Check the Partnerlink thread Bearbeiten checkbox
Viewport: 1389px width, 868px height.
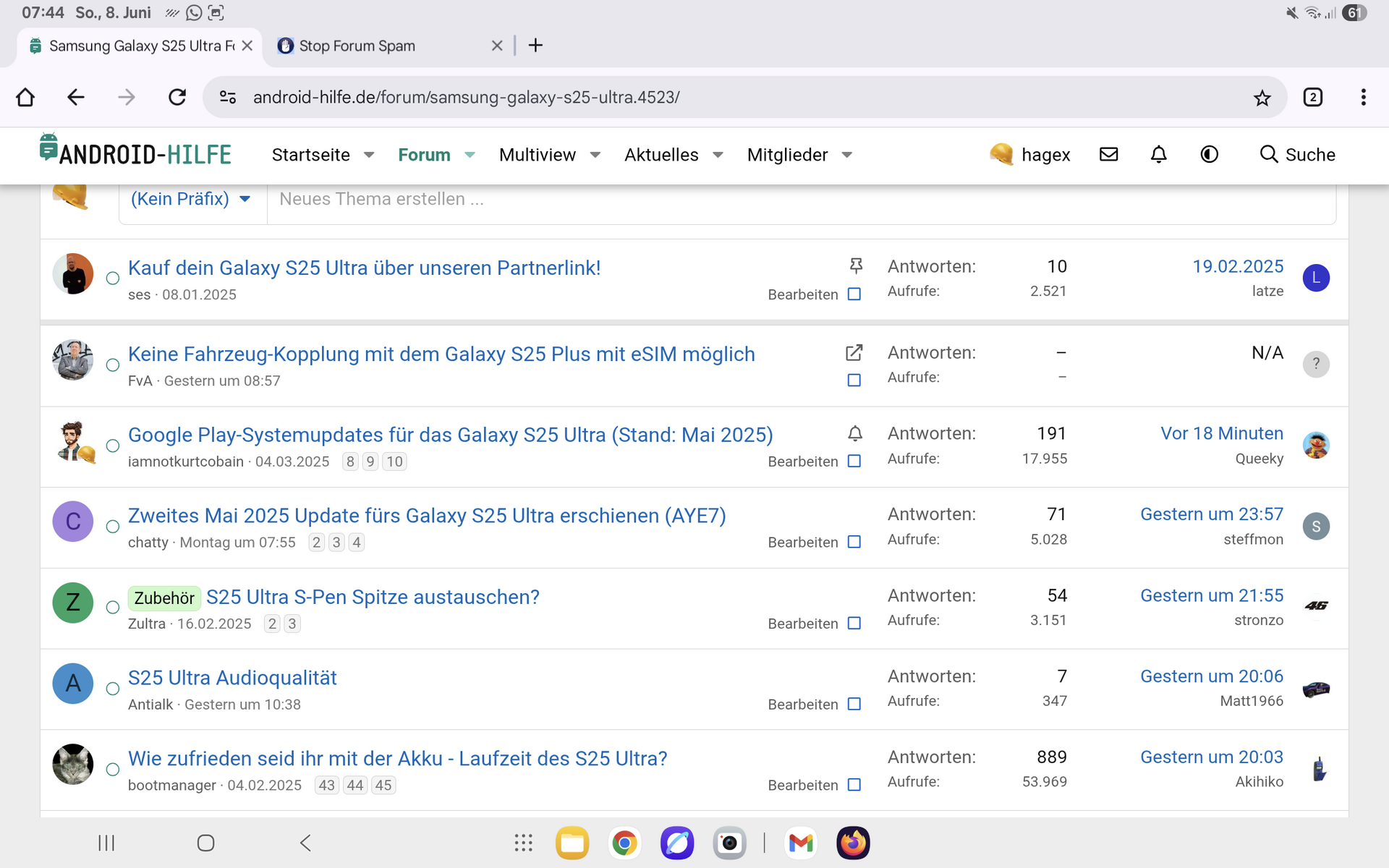854,294
